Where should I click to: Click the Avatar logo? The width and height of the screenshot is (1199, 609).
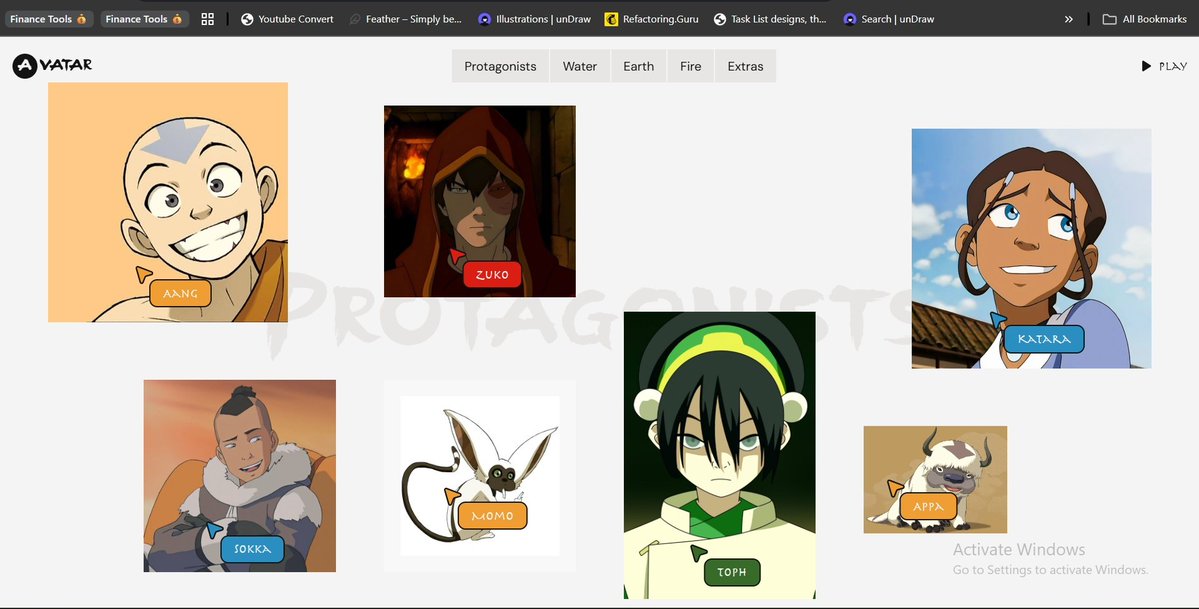pos(52,66)
